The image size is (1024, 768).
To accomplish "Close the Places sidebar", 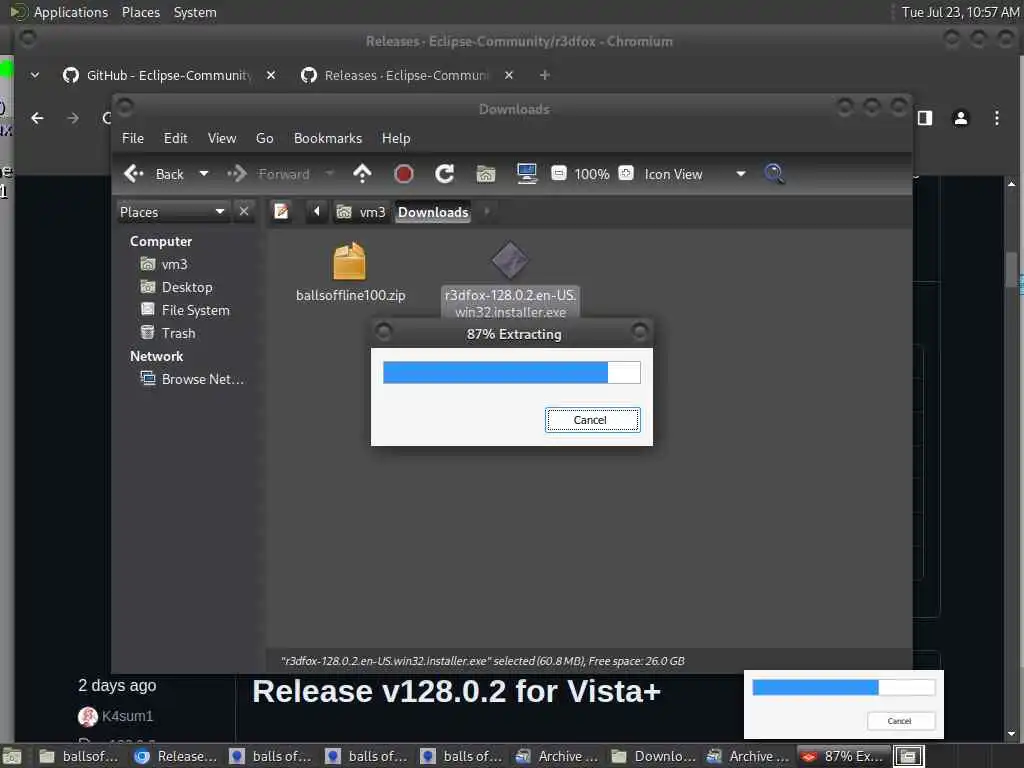I will [x=244, y=212].
